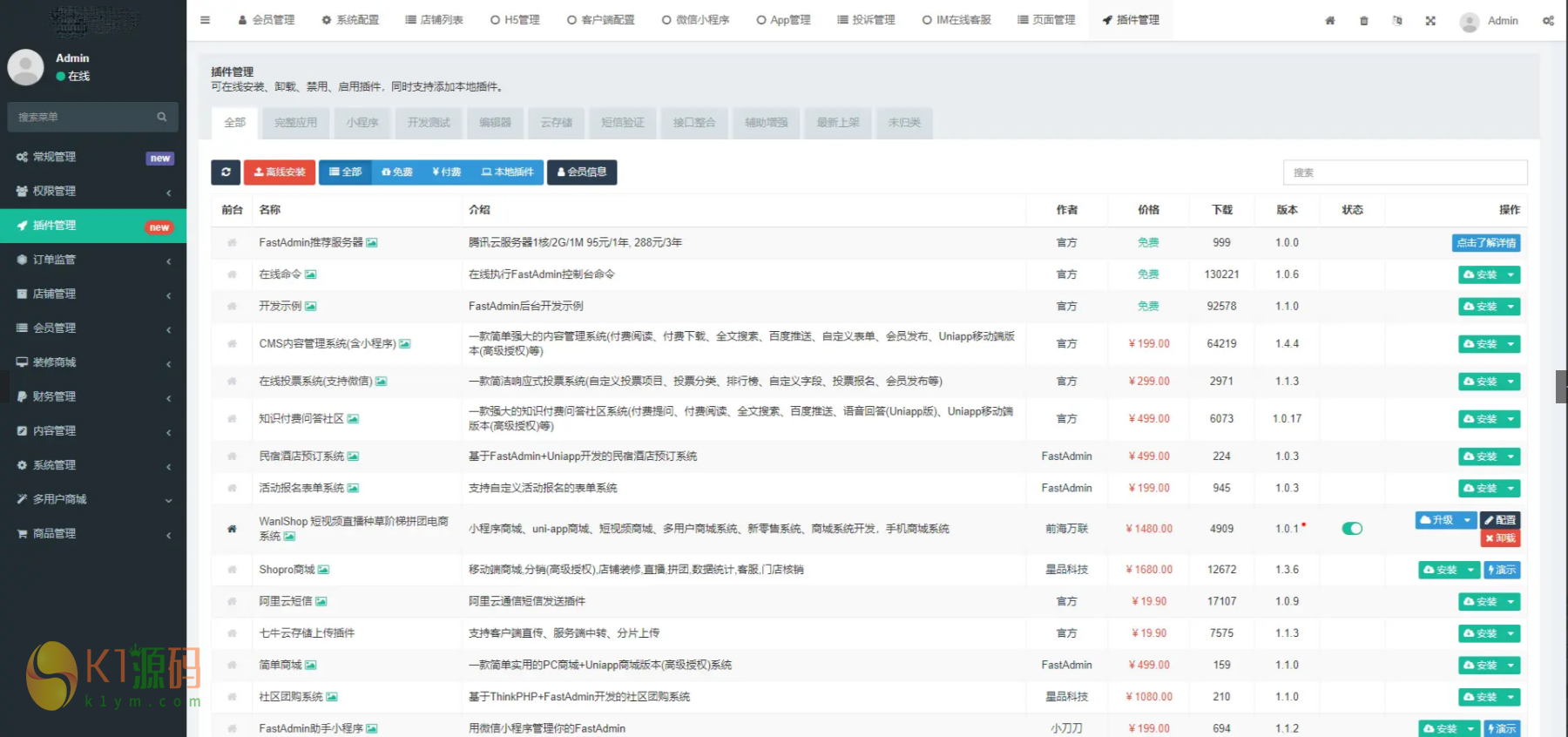Viewport: 1568px width, 737px height.
Task: Select the 付费 filter option
Action: pyautogui.click(x=447, y=172)
